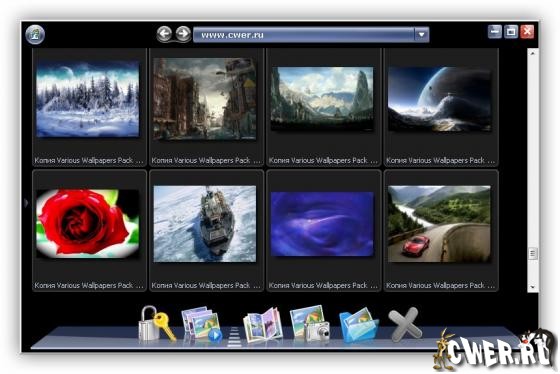Viewport: 560px width, 374px height.
Task: Select the ruined city street thumbnail
Action: pyautogui.click(x=205, y=99)
